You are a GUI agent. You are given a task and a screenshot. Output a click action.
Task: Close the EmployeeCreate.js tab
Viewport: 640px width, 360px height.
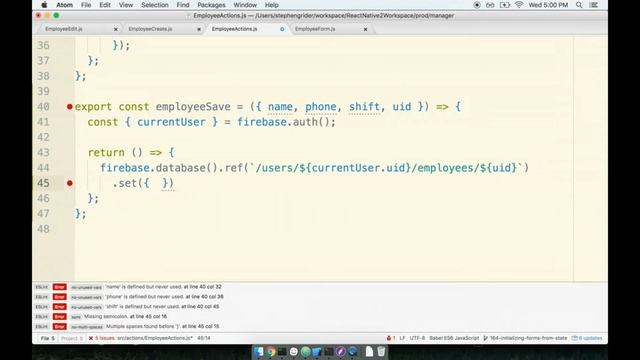199,29
